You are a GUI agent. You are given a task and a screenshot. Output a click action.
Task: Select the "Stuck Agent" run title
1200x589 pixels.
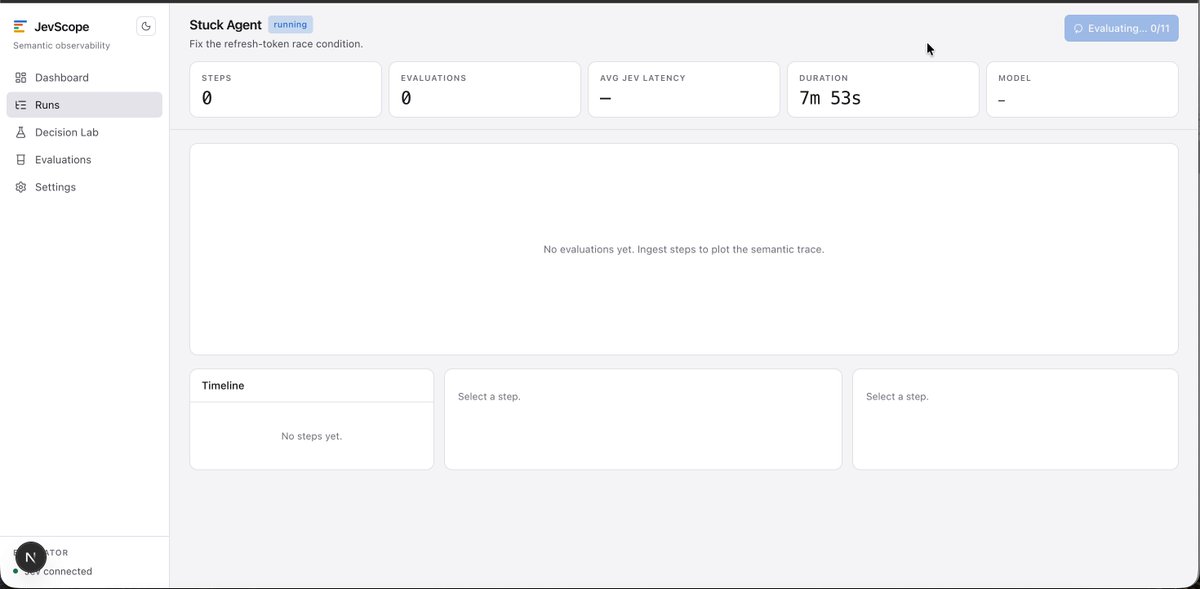point(225,24)
